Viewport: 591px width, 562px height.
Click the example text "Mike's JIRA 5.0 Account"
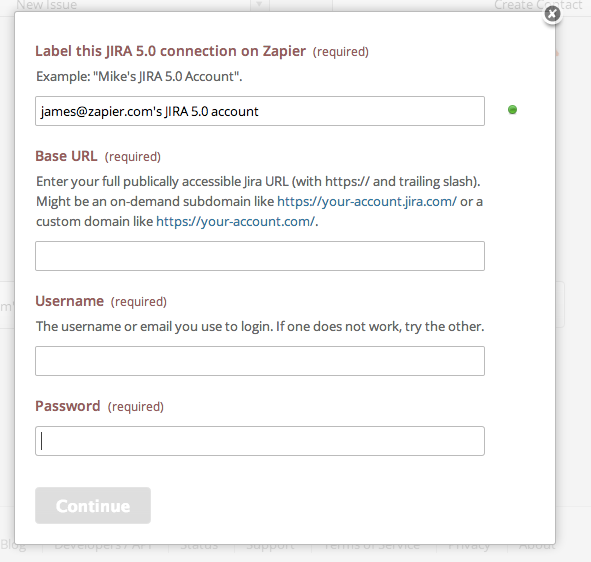point(139,77)
